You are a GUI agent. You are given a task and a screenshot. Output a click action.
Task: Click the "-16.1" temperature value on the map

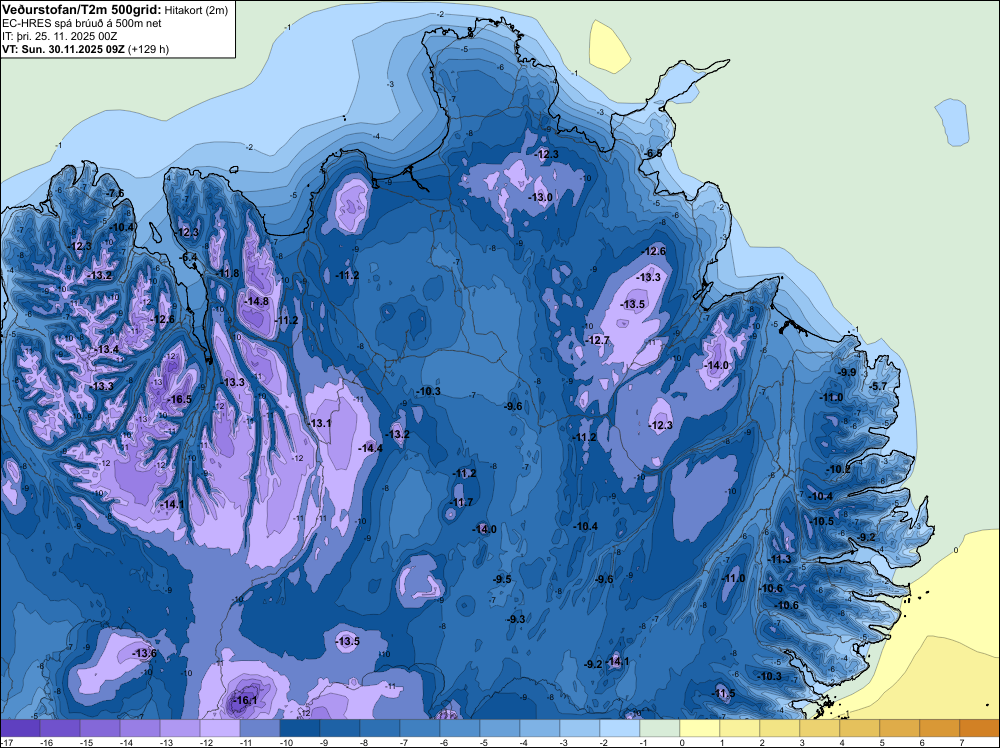(246, 700)
